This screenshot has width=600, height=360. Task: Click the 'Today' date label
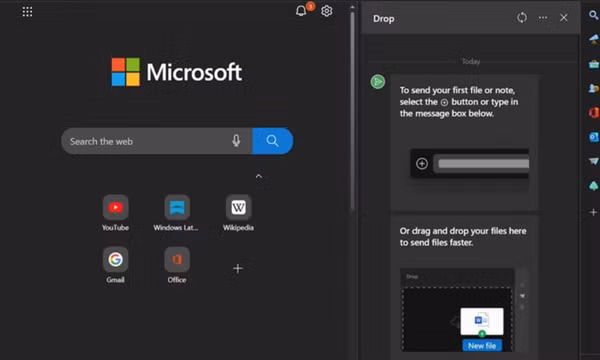click(x=471, y=61)
